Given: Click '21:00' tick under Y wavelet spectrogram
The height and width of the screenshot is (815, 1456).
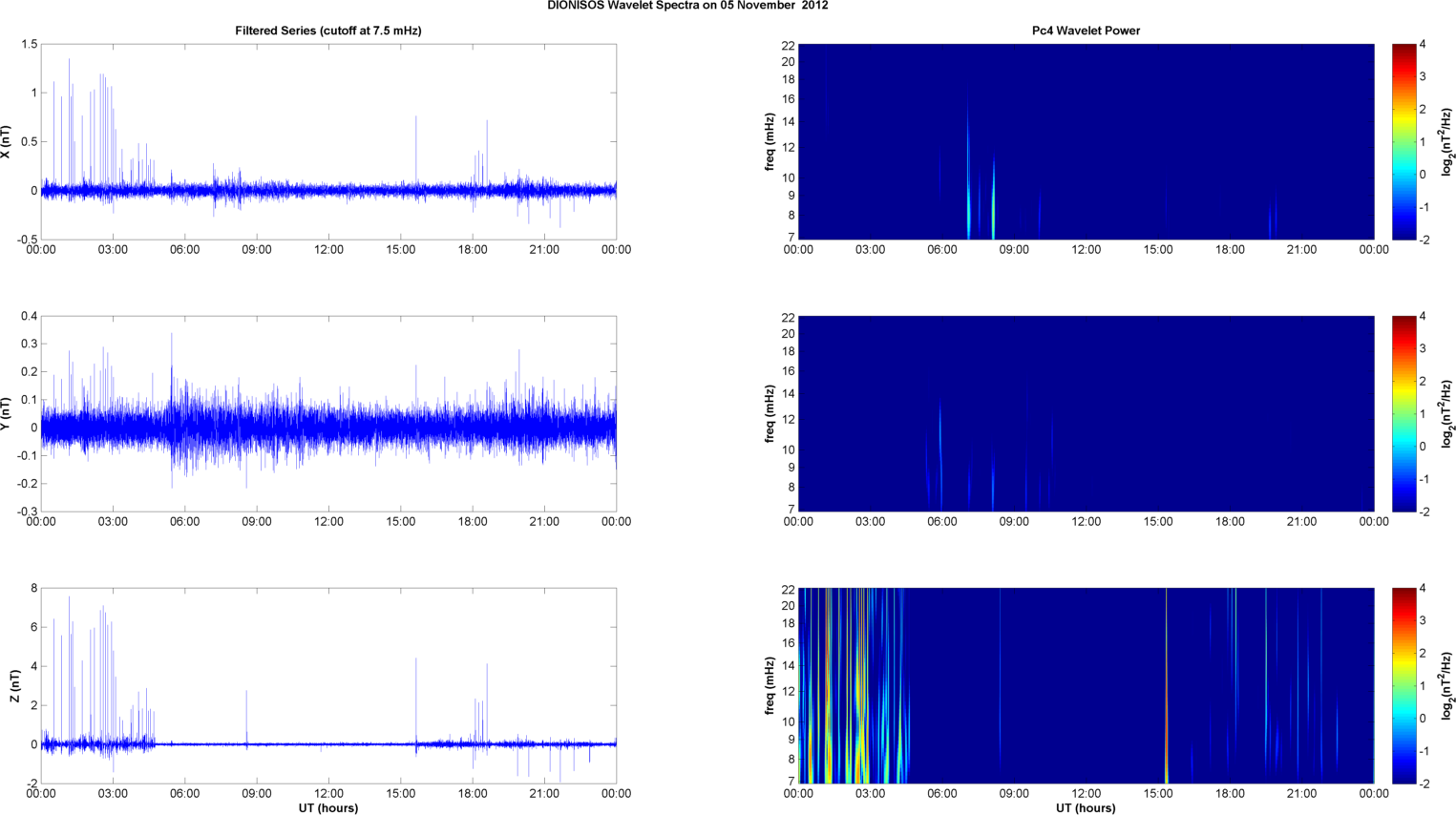Looking at the screenshot, I should point(1302,522).
